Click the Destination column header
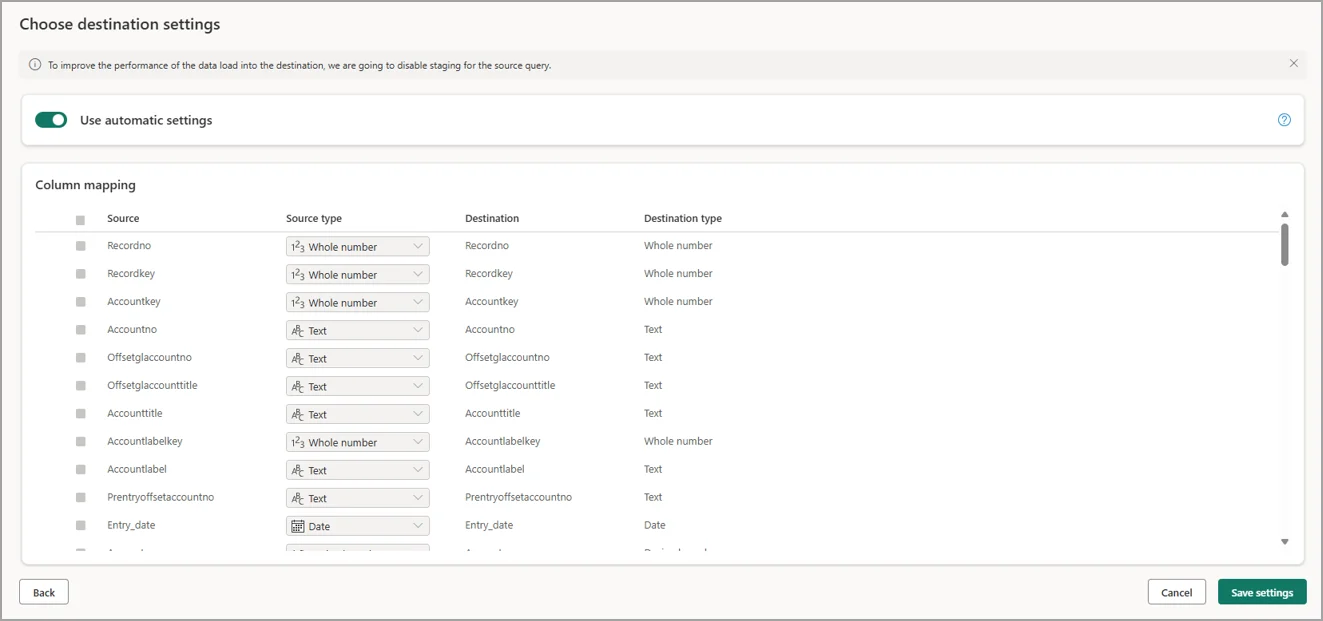 [x=492, y=218]
